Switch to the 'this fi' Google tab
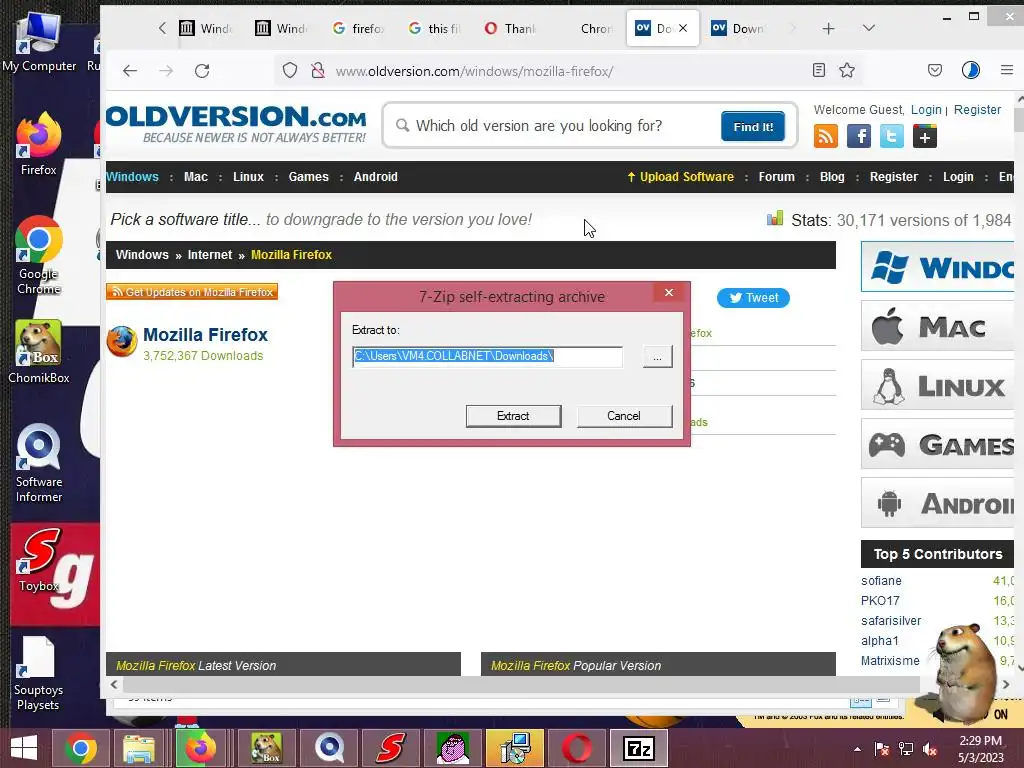 [x=434, y=29]
